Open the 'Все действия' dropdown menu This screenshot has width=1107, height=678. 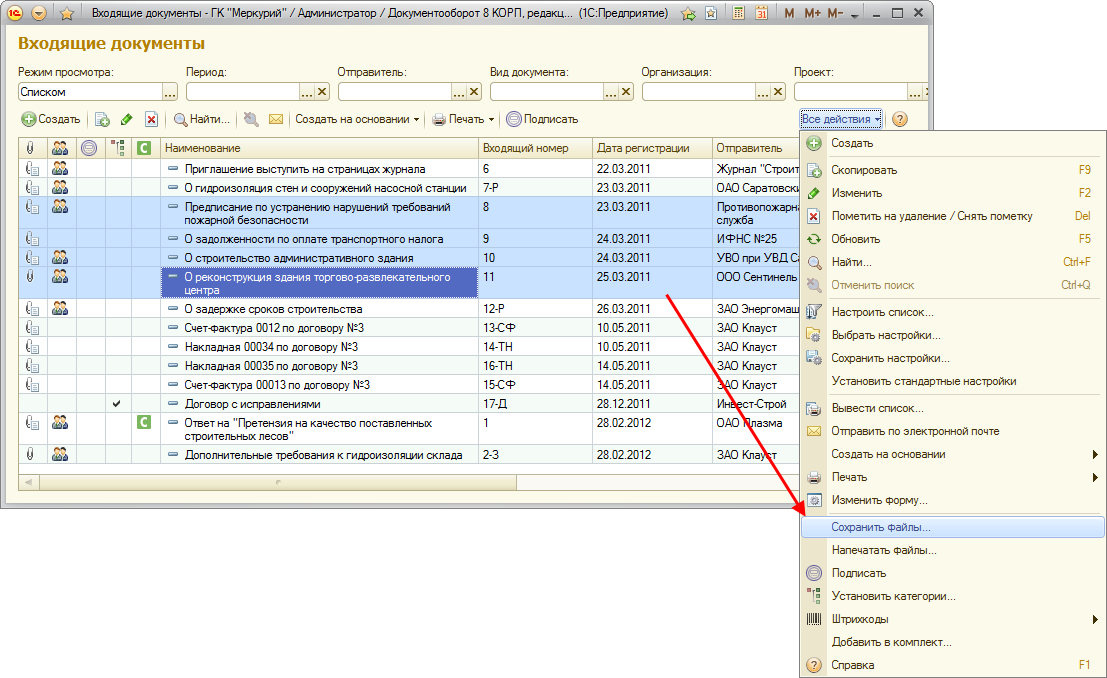pyautogui.click(x=841, y=119)
